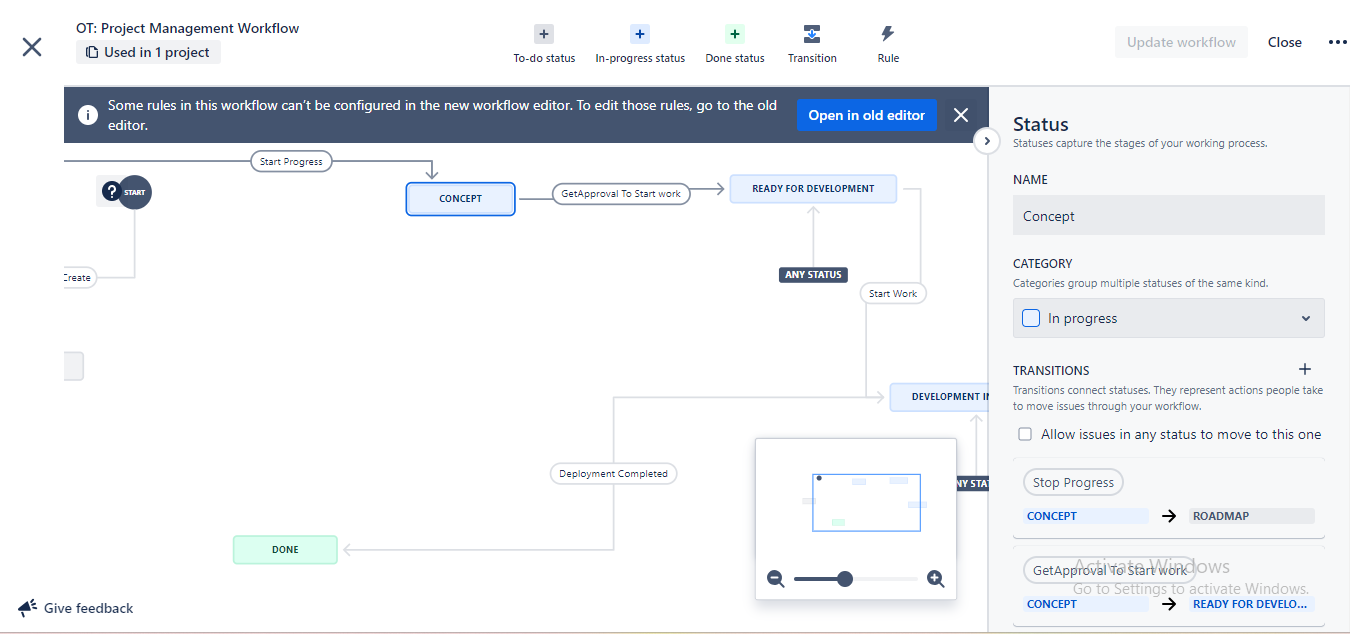Click Open in old editor

pyautogui.click(x=867, y=115)
